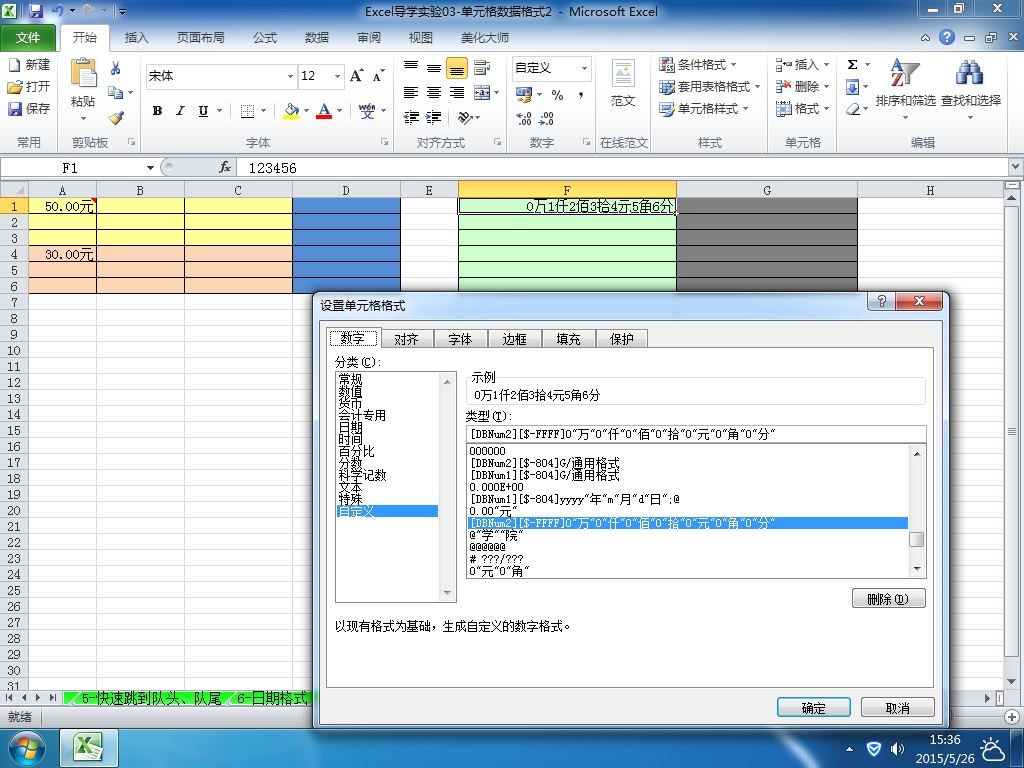Switch to the 公式 ribbon tab
Screen dimensions: 1024x768
[x=264, y=38]
